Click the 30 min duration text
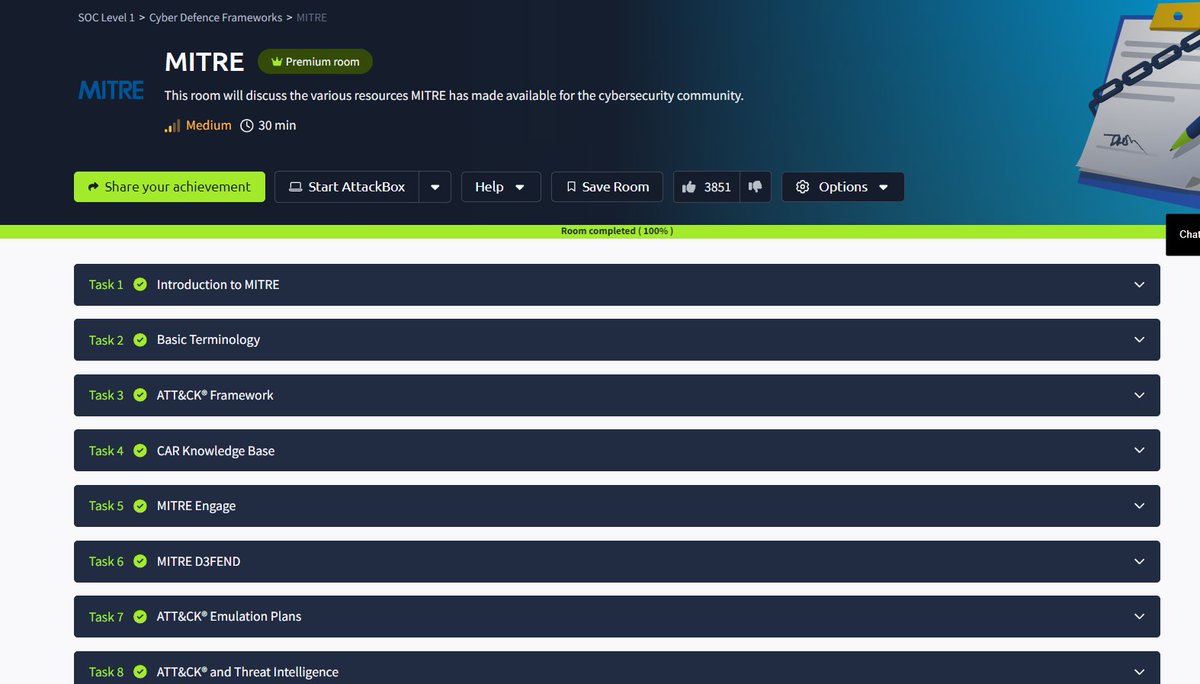 point(277,126)
